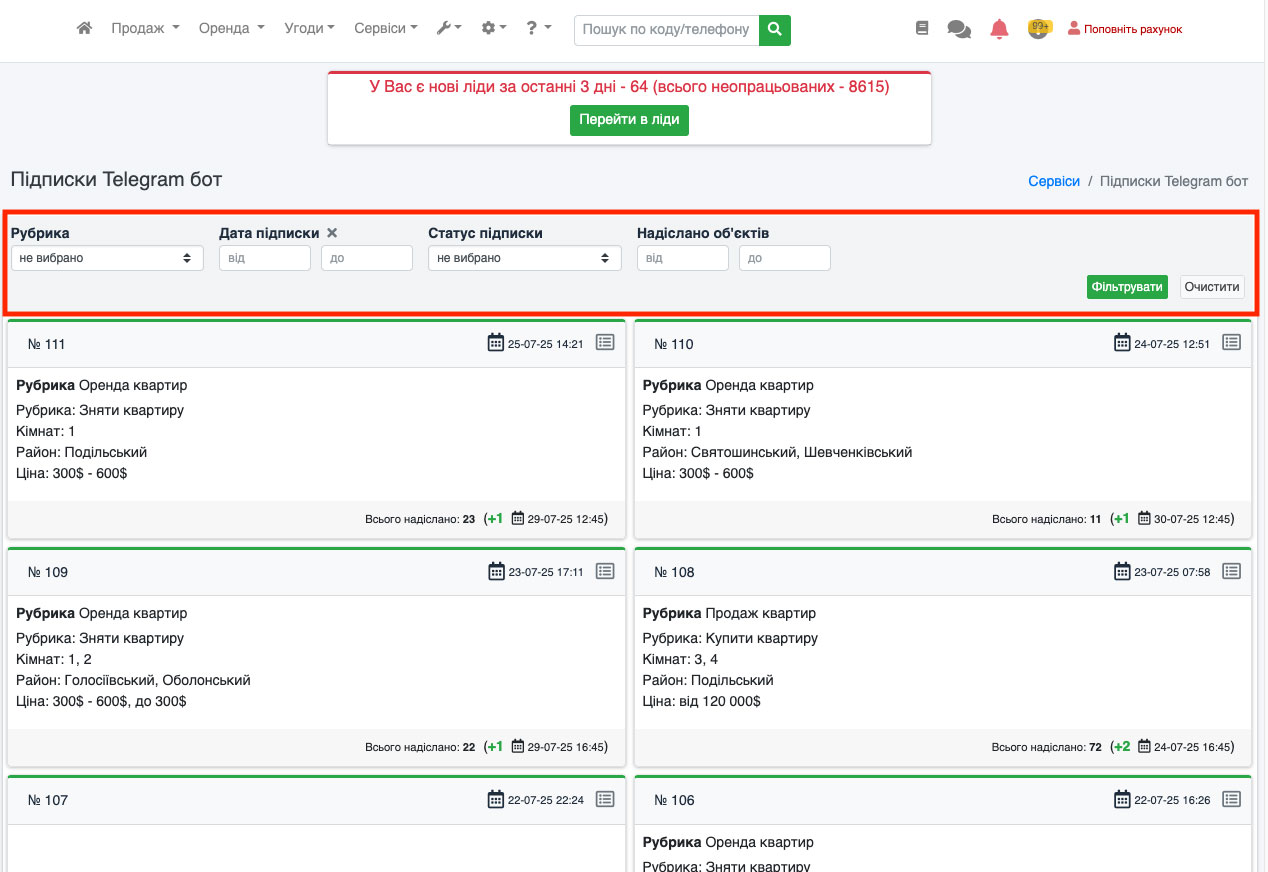Open the Оренда menu

(x=231, y=29)
